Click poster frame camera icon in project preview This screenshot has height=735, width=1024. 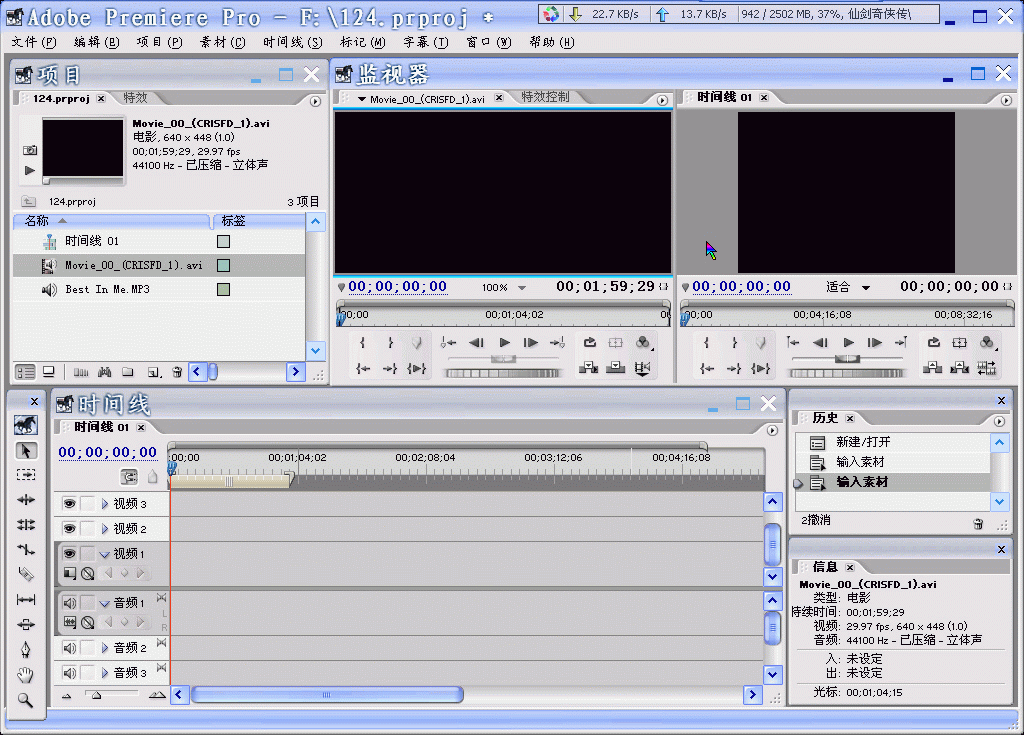click(x=30, y=150)
